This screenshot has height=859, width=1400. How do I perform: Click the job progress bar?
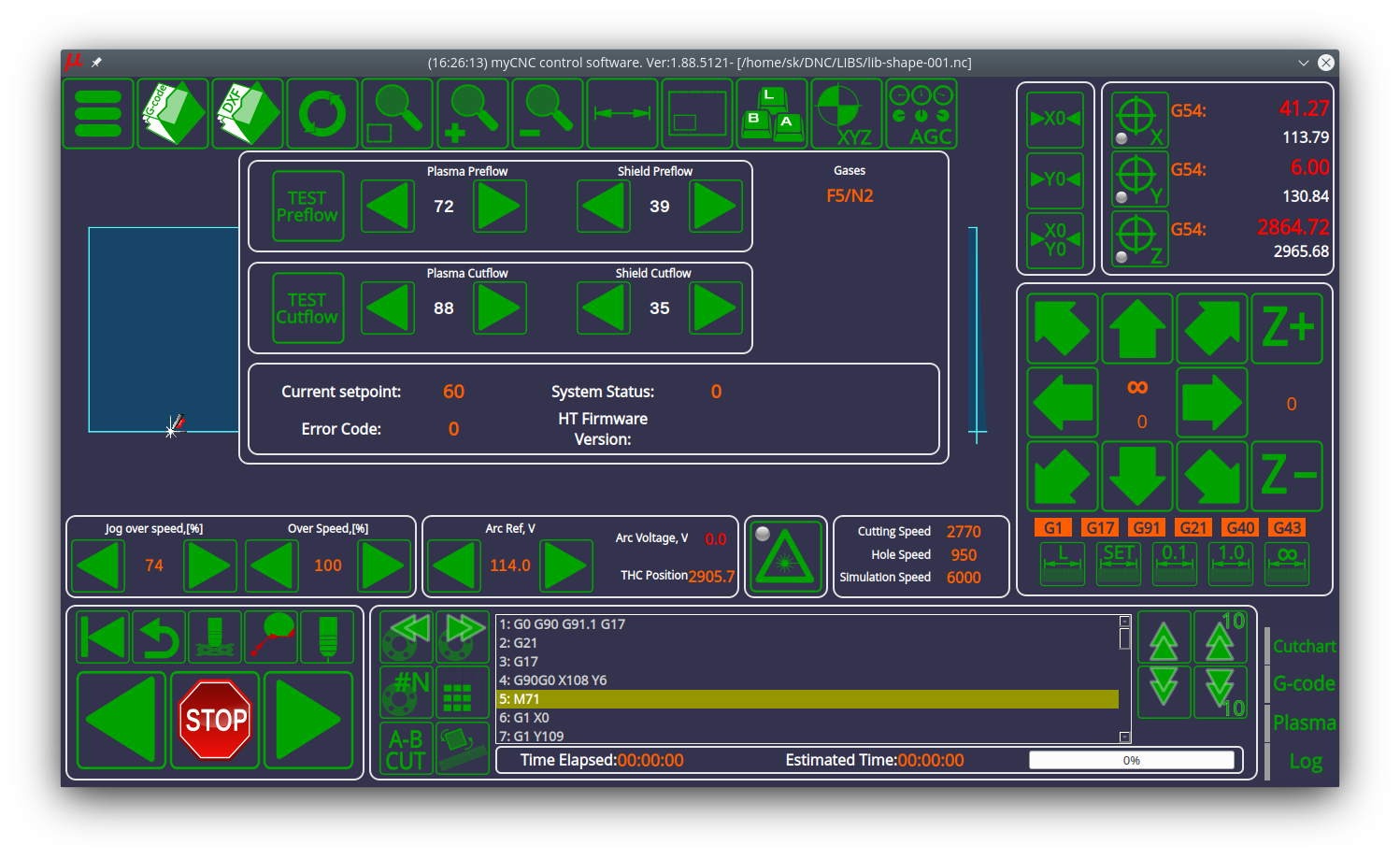pos(1131,760)
